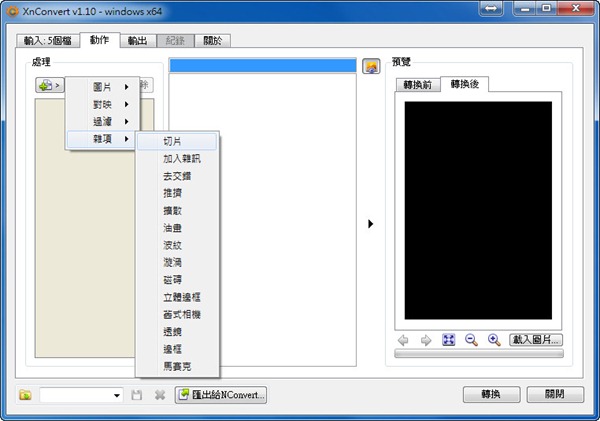
Task: Choose 加入雜訊 from the submenu
Action: [x=177, y=158]
